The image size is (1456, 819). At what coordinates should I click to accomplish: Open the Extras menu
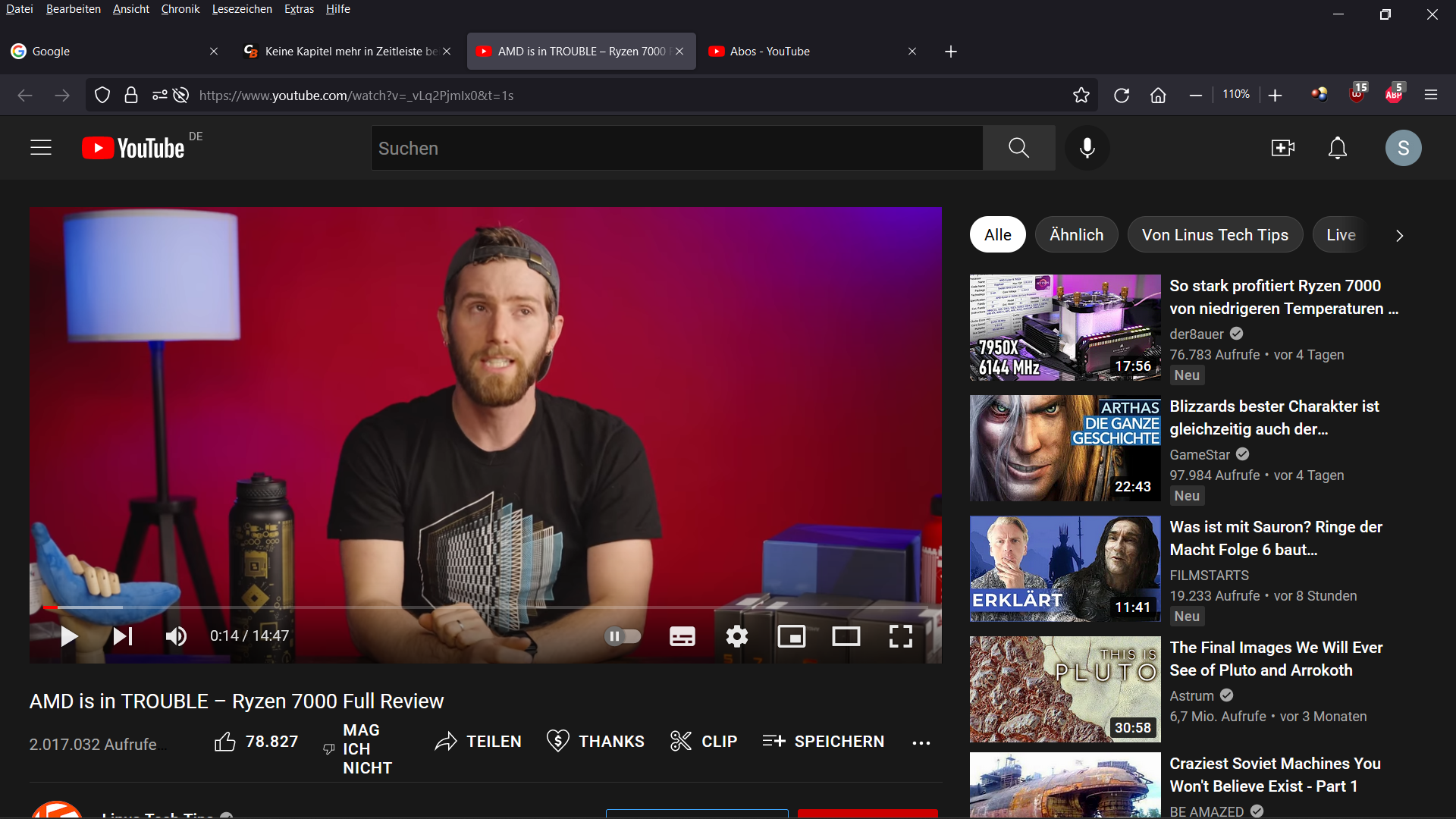tap(299, 9)
